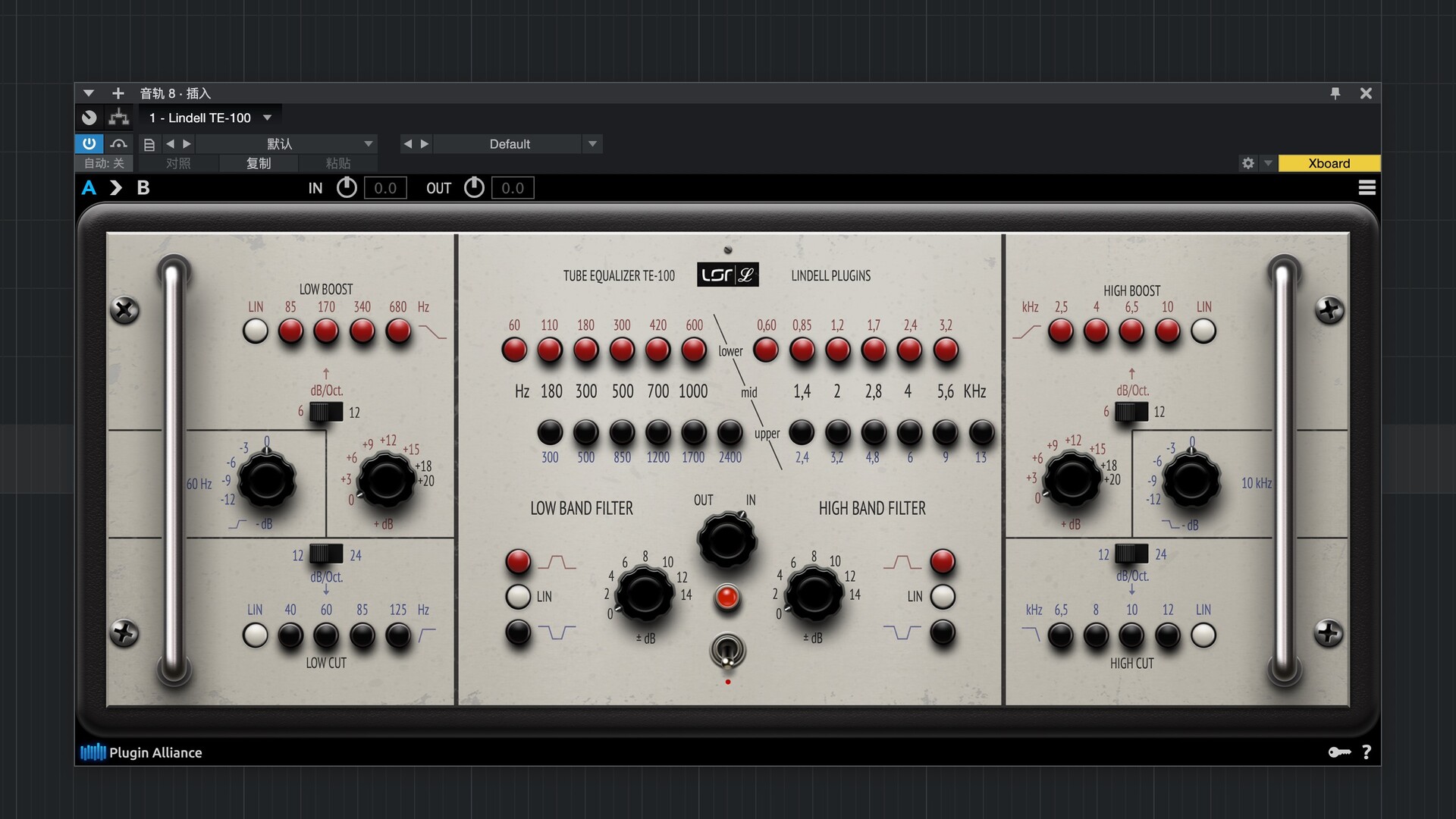This screenshot has width=1456, height=819.
Task: Click the OUT gain value field
Action: (513, 188)
